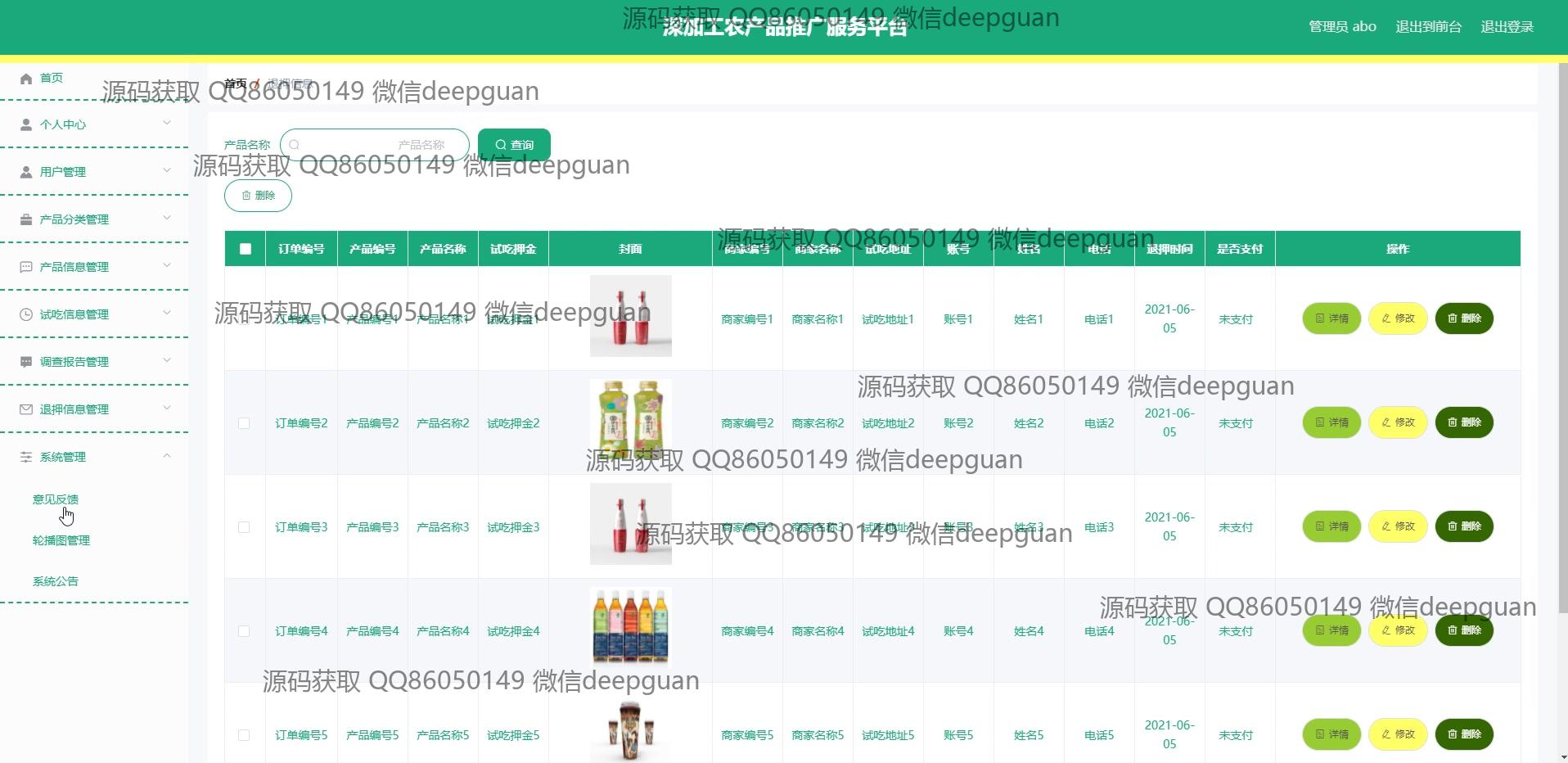
Task: Click the 产品分类管理 briefcase icon
Action: tap(26, 219)
